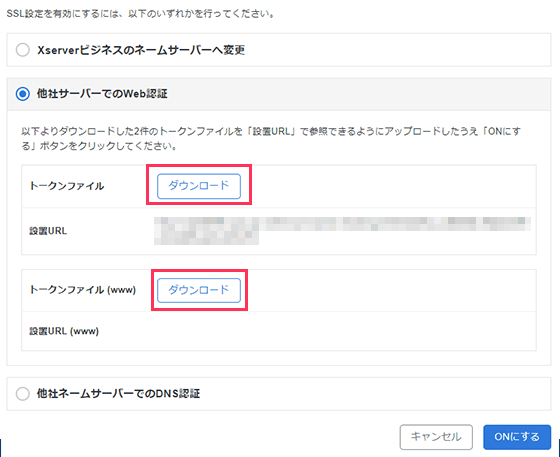Choose the 他社ネームサーバーでのDNS認証 radio button
This screenshot has height=457, width=560.
(22, 394)
